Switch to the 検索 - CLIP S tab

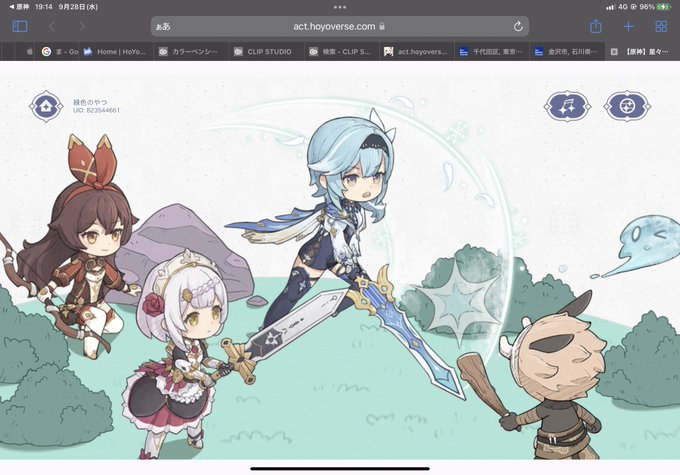[341, 51]
